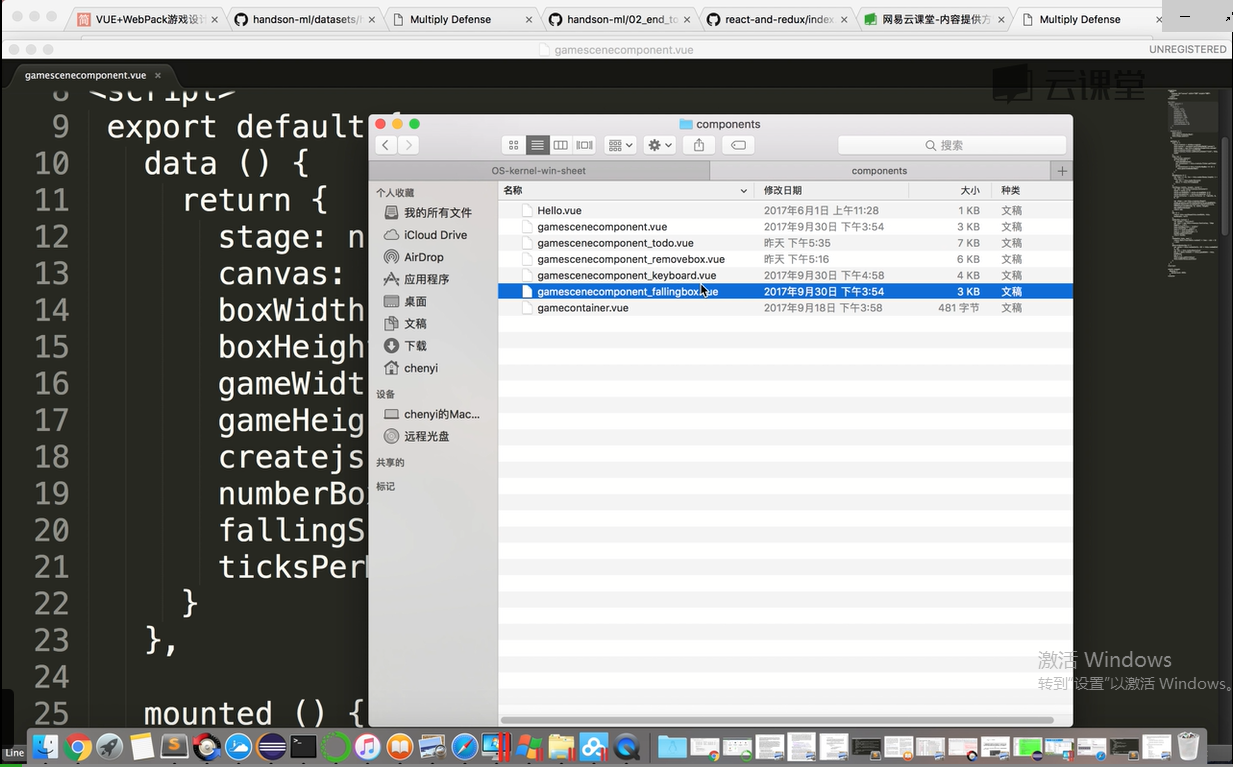Screen dimensions: 1233x767
Task: Switch to the OS-kernel-win-sheet Finder tab
Action: pyautogui.click(x=539, y=171)
